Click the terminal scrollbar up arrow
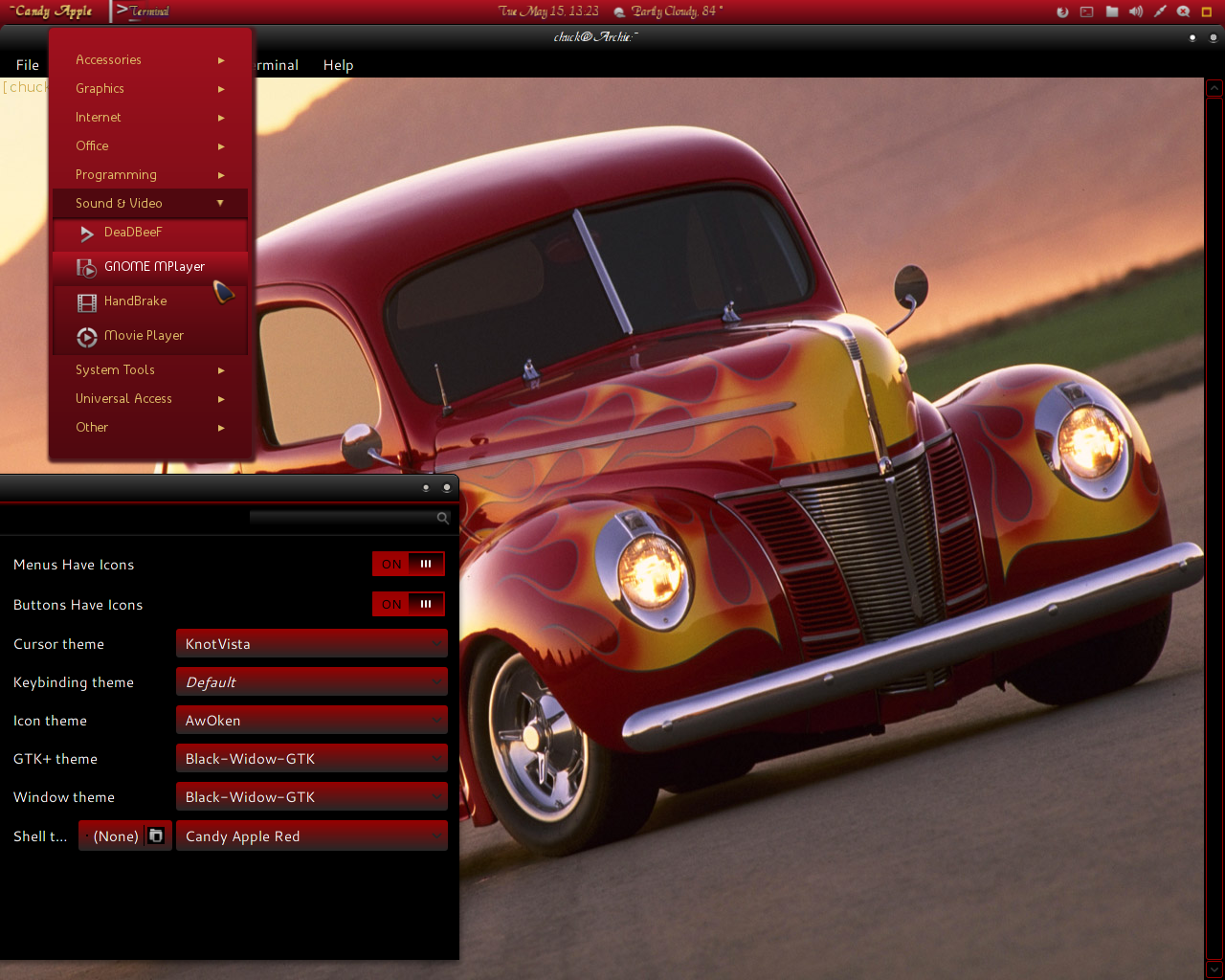1225x980 pixels. [x=1214, y=89]
